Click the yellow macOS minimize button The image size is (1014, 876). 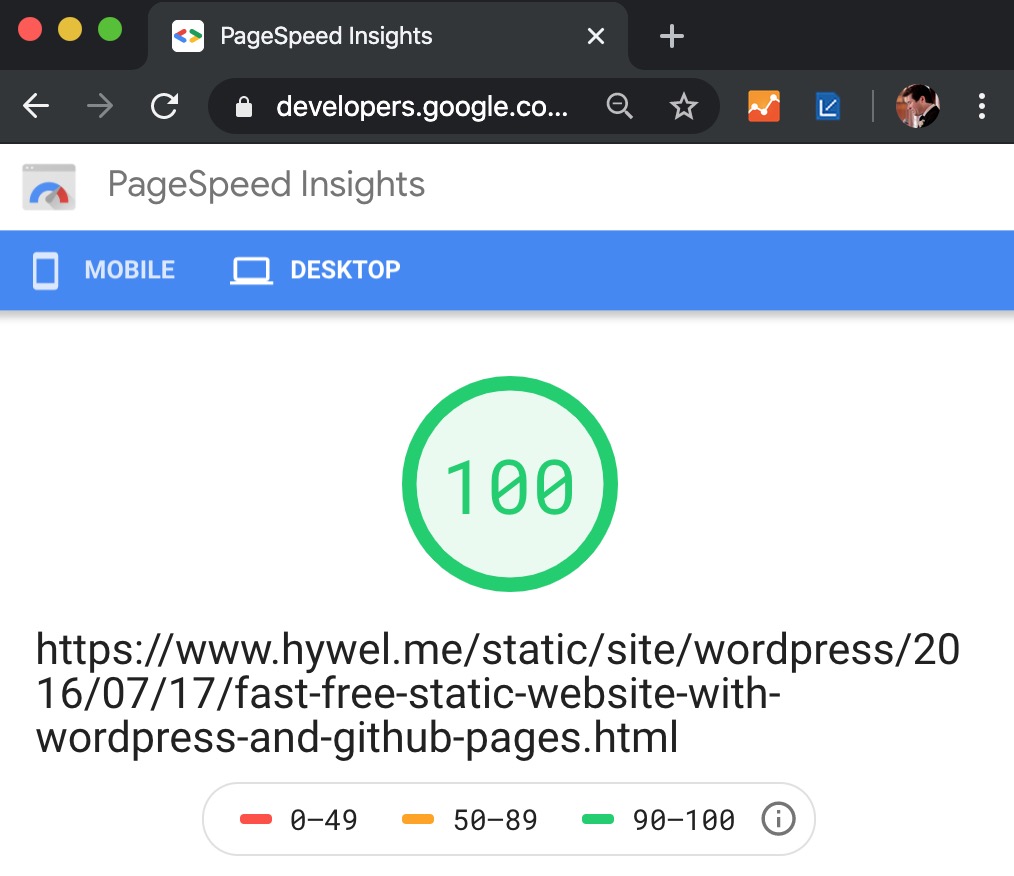pyautogui.click(x=70, y=30)
